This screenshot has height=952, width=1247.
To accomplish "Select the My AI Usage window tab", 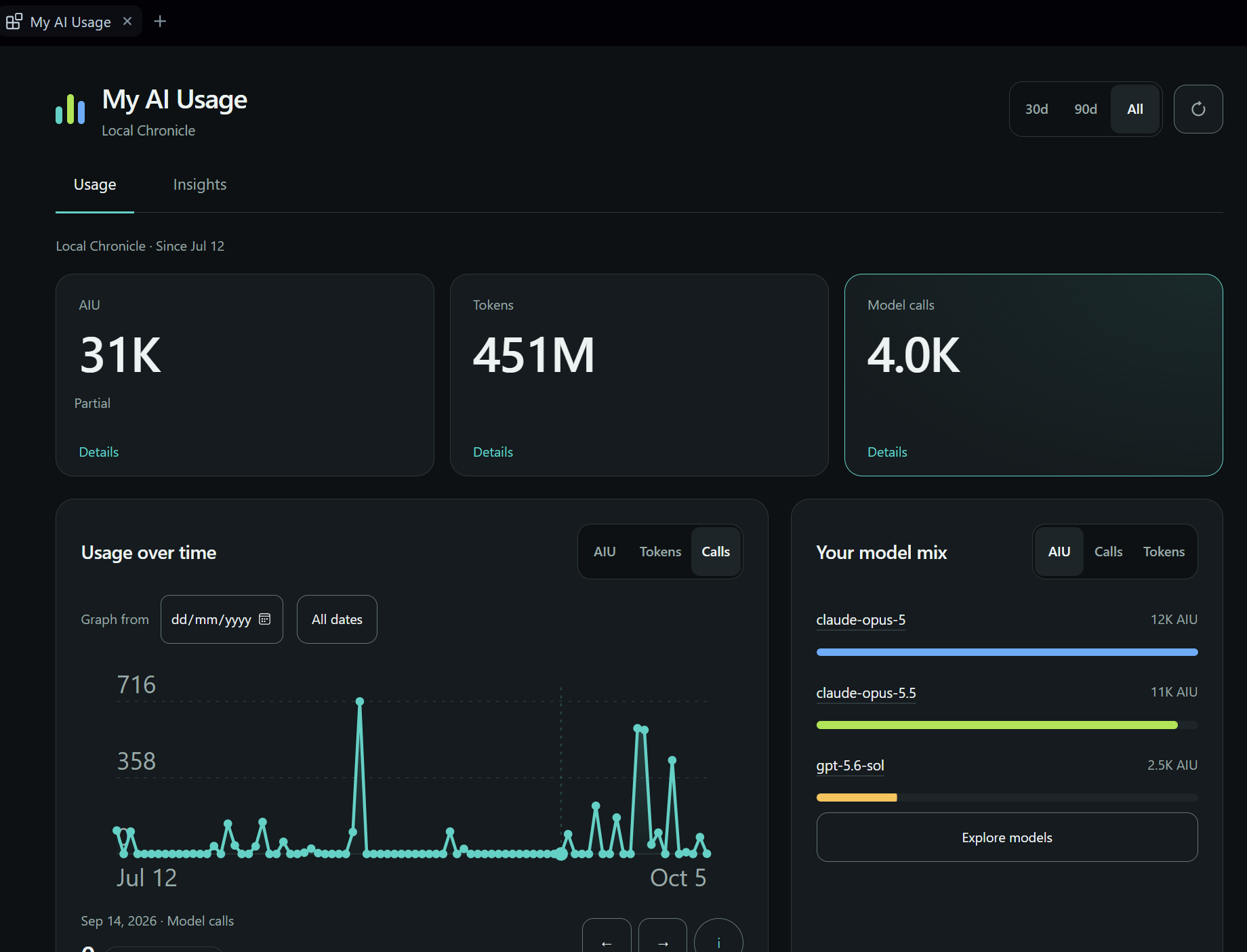I will coord(70,21).
